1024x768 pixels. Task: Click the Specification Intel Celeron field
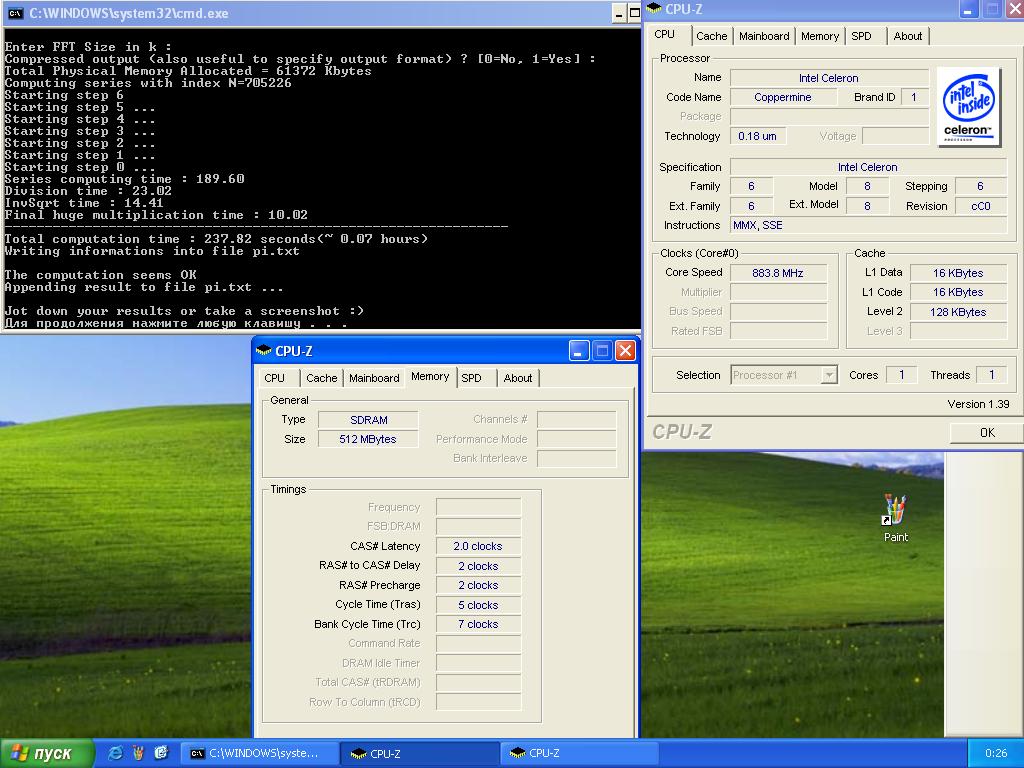click(868, 167)
